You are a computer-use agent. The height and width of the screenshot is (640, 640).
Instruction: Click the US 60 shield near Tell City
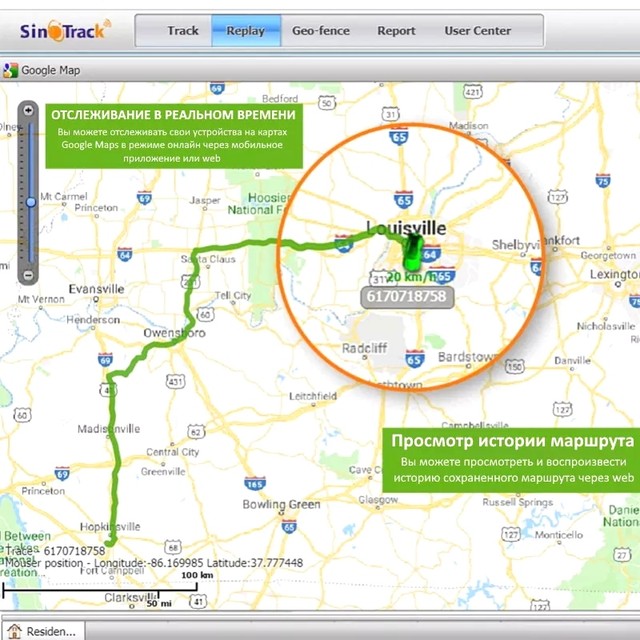[x=205, y=314]
